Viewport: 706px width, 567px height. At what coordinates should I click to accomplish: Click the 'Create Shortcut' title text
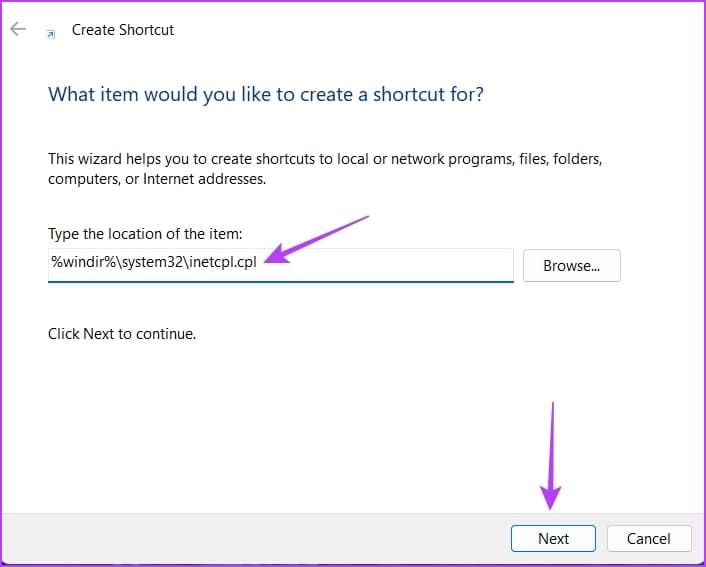point(123,30)
